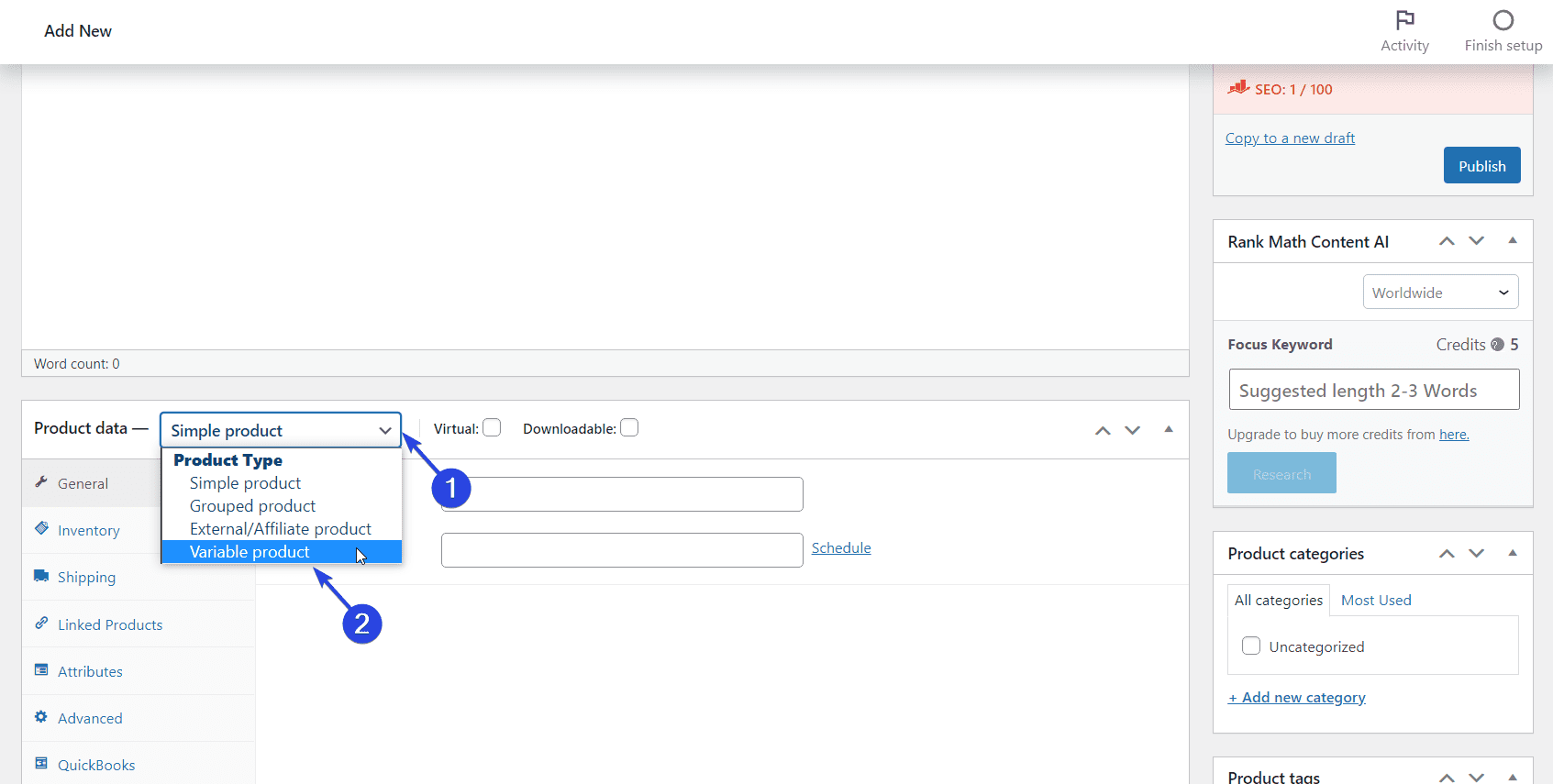Follow the 'here' upgrade credits link
The height and width of the screenshot is (784, 1553).
tap(1454, 435)
